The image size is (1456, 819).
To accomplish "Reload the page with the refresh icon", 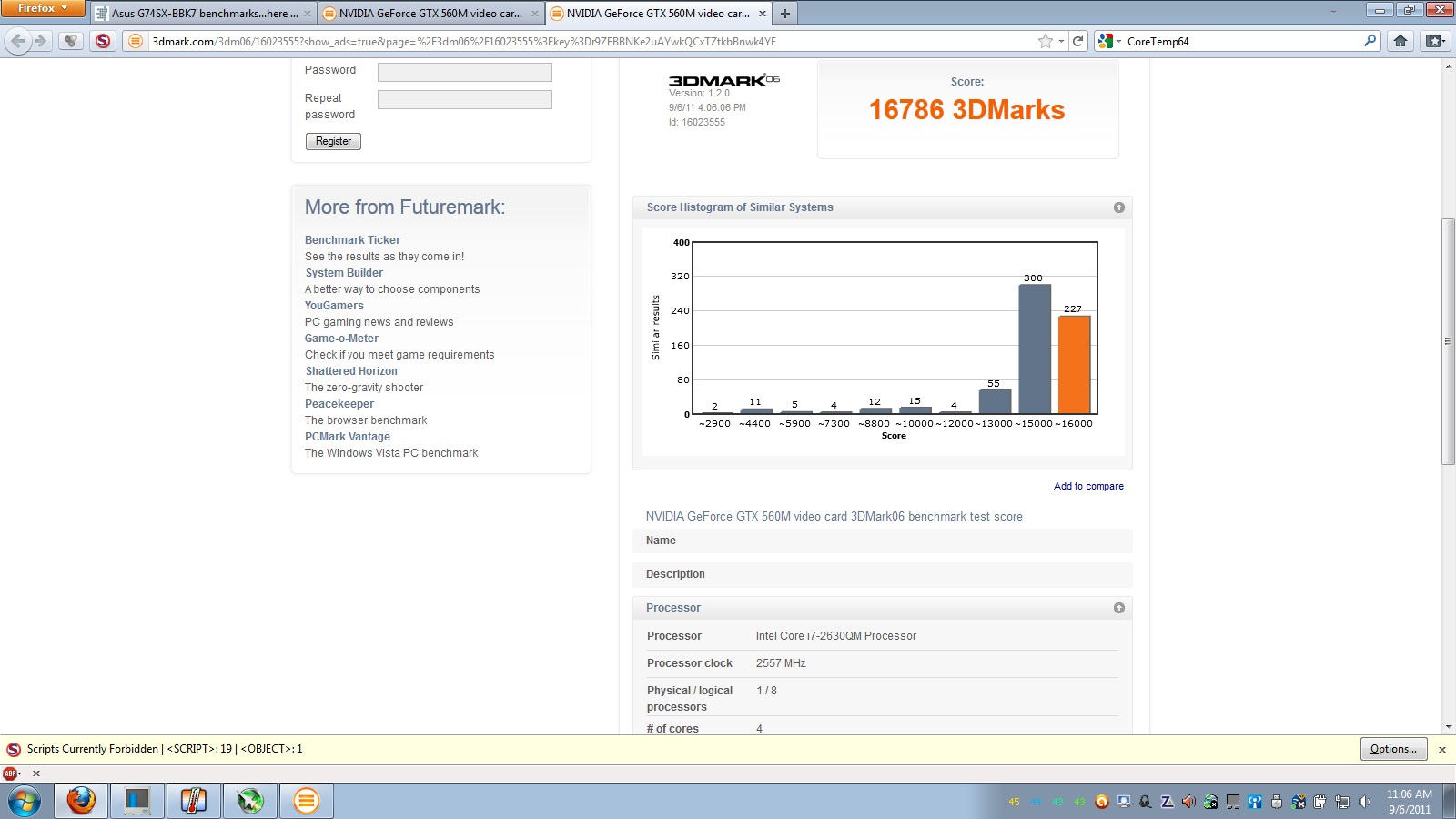I will (1078, 41).
